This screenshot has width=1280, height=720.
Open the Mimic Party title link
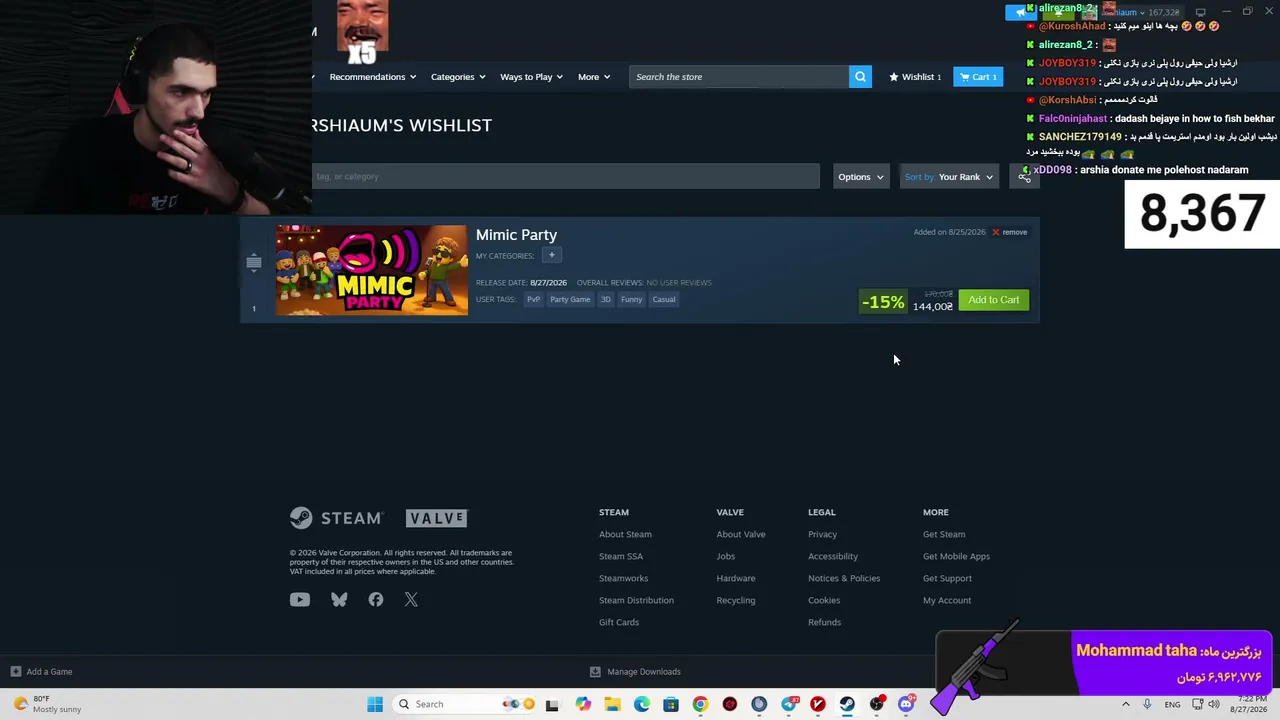click(x=517, y=235)
